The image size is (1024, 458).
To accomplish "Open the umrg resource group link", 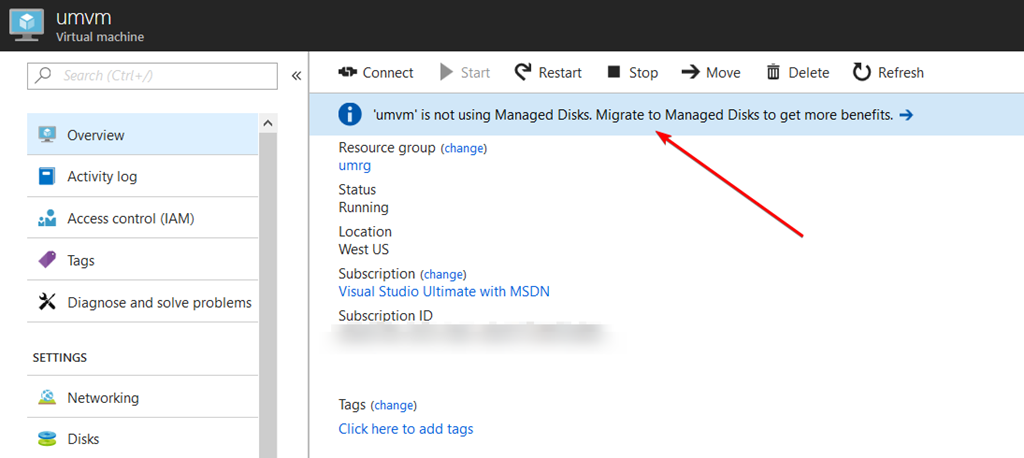I will coord(355,166).
